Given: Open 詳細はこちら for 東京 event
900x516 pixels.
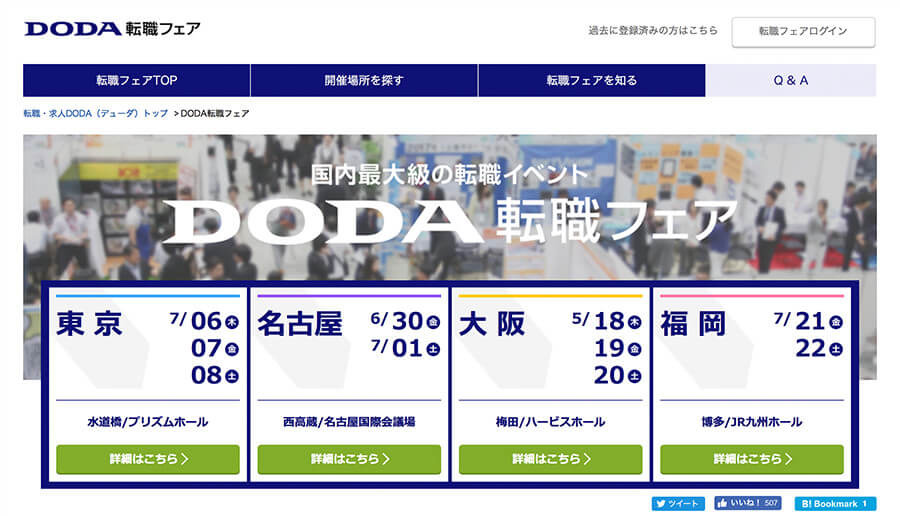Looking at the screenshot, I should pos(148,459).
